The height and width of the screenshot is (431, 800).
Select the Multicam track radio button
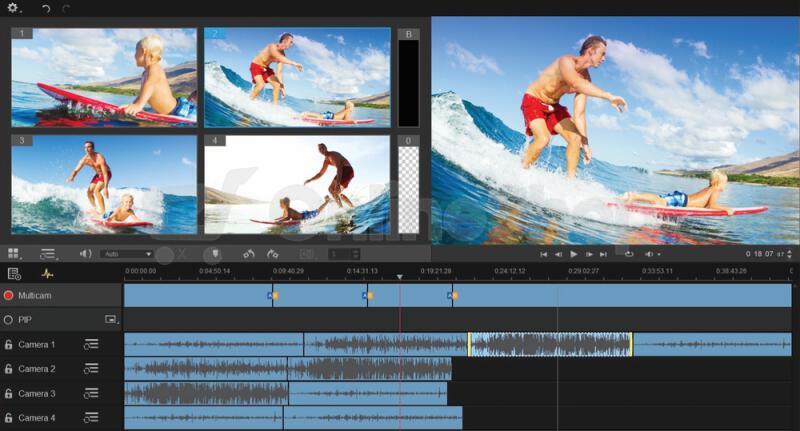tap(8, 295)
